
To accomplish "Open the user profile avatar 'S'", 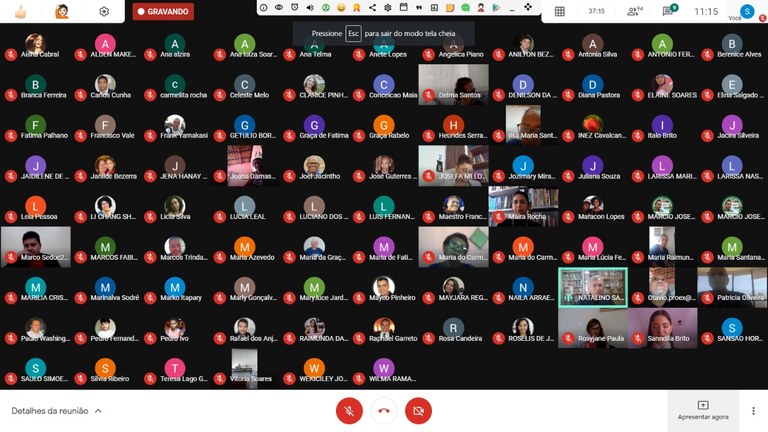I will 748,11.
